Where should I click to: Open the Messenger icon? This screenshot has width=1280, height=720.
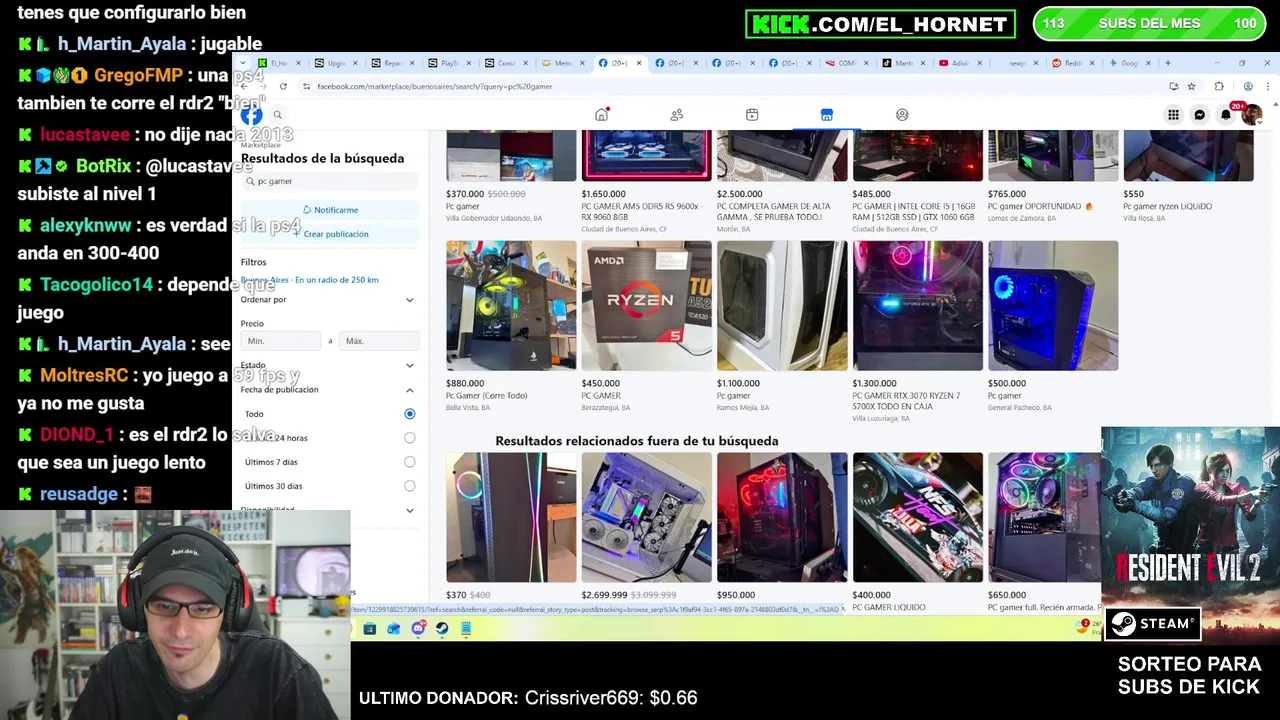1200,115
